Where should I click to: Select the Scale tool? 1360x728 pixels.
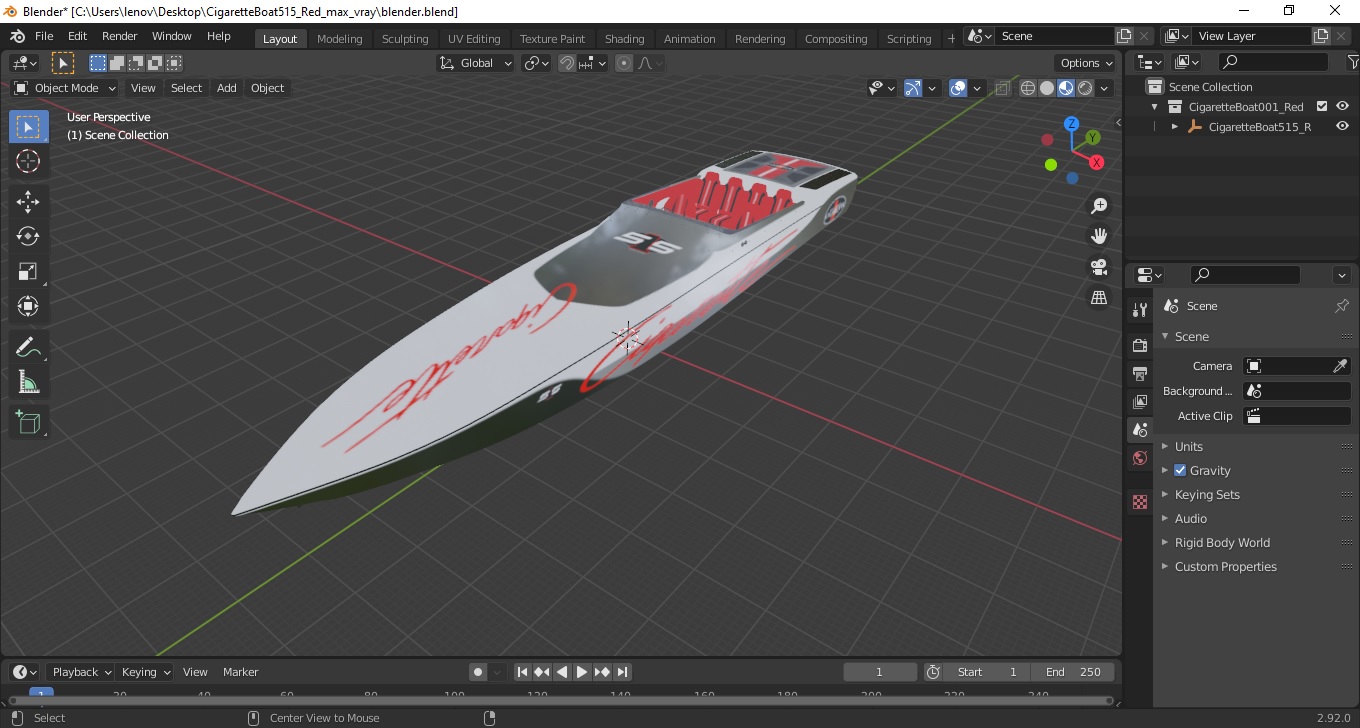(x=28, y=271)
